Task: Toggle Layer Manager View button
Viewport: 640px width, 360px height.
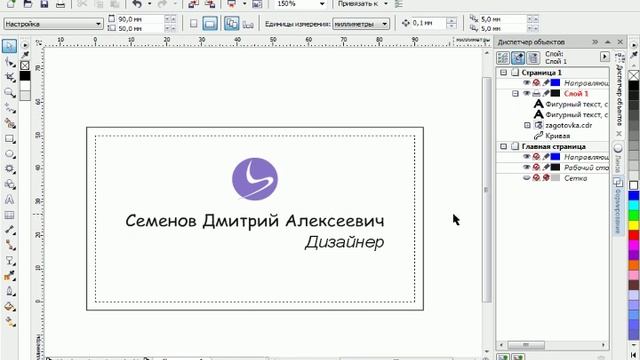Action: click(533, 58)
